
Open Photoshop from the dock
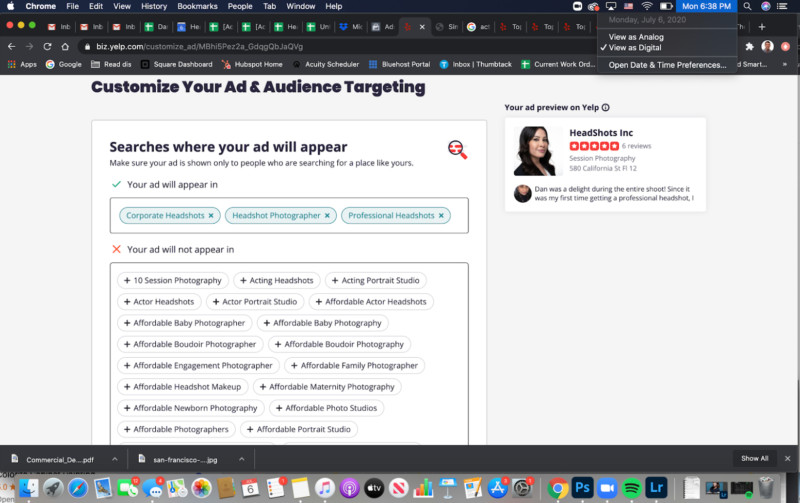[x=582, y=488]
